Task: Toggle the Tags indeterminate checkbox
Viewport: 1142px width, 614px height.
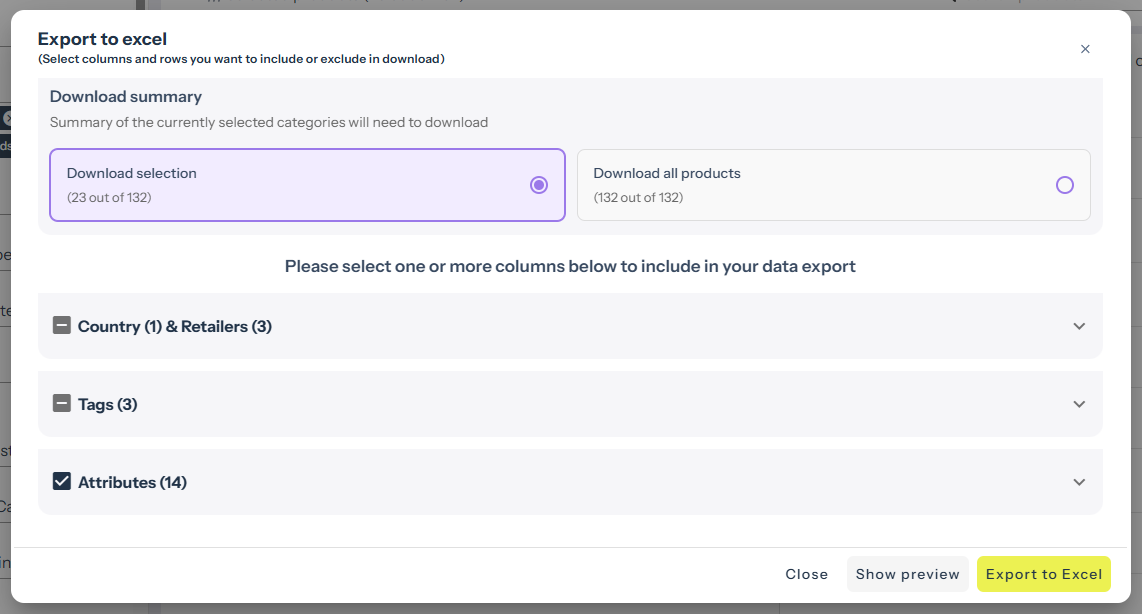Action: coord(62,404)
